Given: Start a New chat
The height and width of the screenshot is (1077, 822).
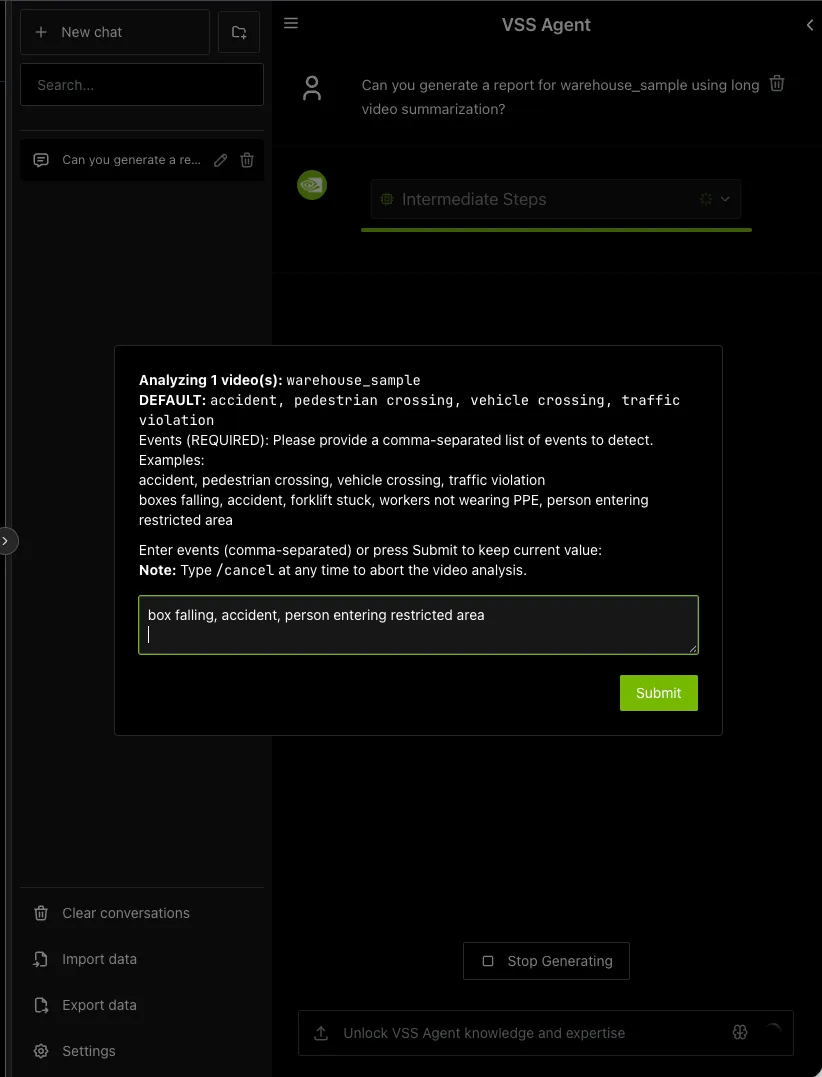Looking at the screenshot, I should point(115,32).
